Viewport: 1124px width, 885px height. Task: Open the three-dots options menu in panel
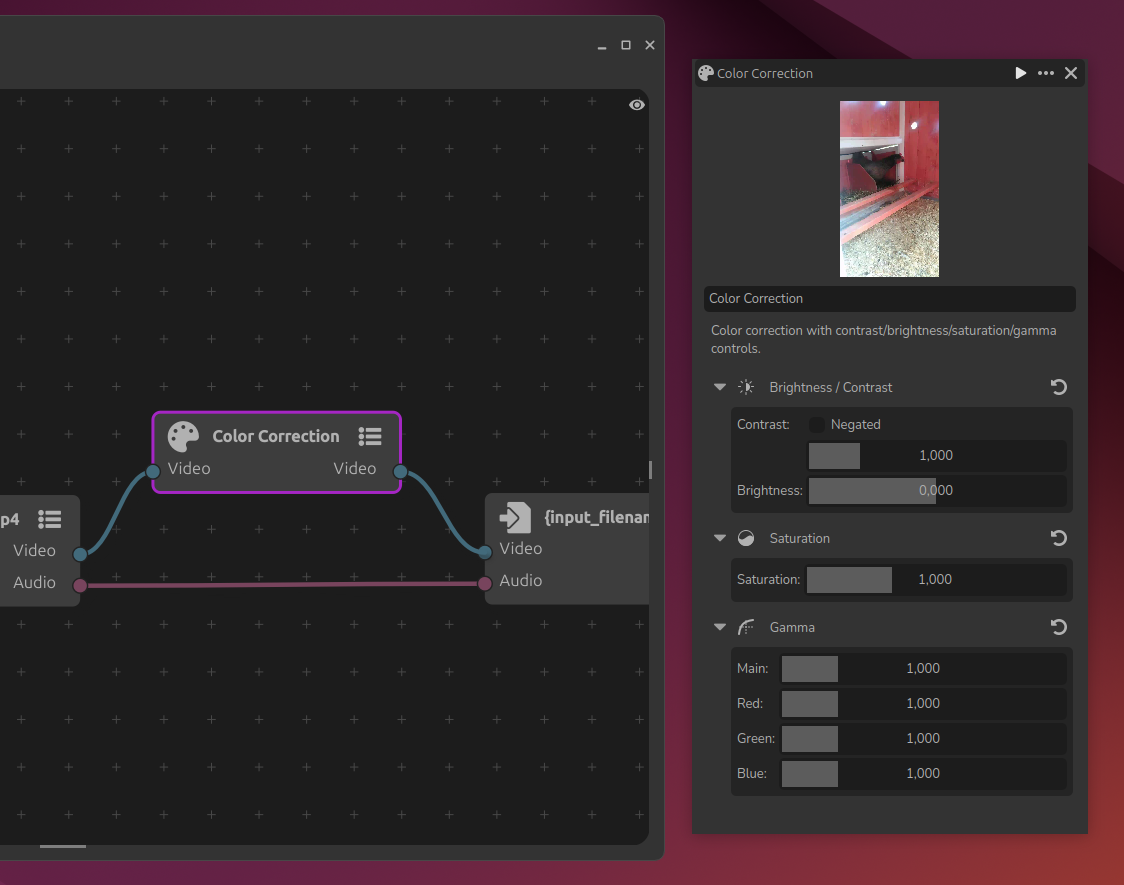click(x=1046, y=73)
